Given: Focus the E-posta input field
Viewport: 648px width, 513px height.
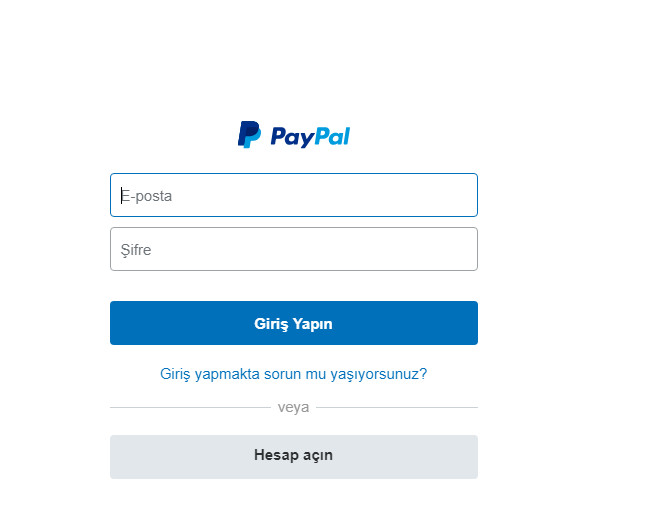Looking at the screenshot, I should [294, 195].
